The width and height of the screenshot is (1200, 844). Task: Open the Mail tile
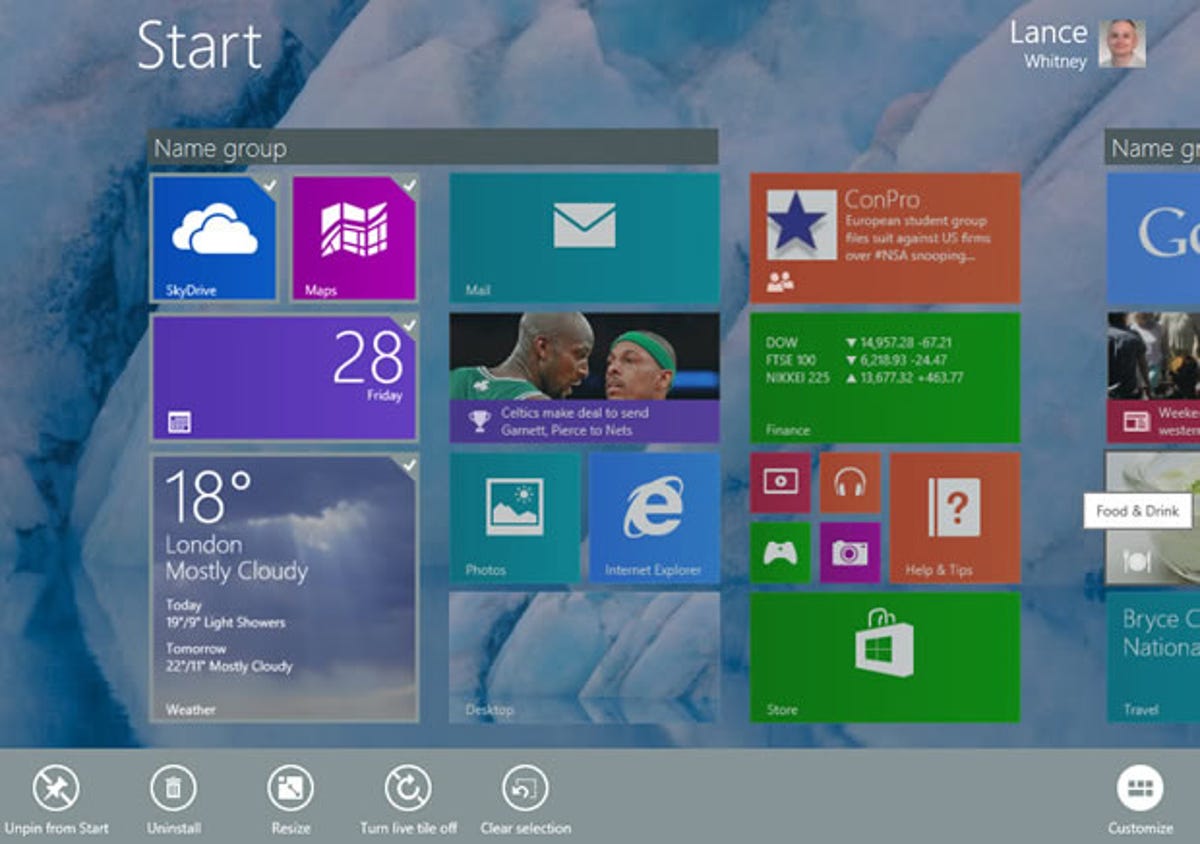tap(584, 237)
